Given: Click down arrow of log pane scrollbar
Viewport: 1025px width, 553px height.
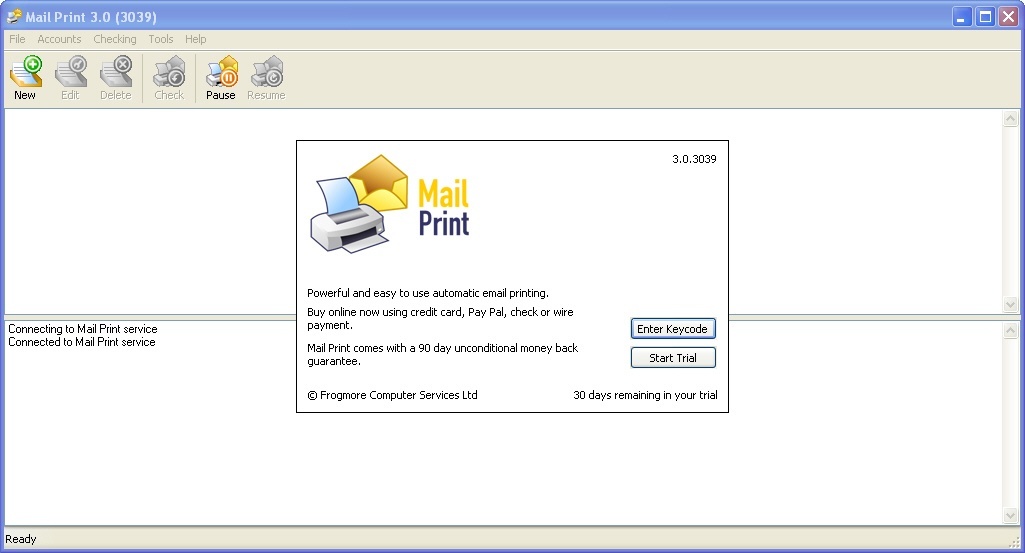Looking at the screenshot, I should click(x=1011, y=516).
